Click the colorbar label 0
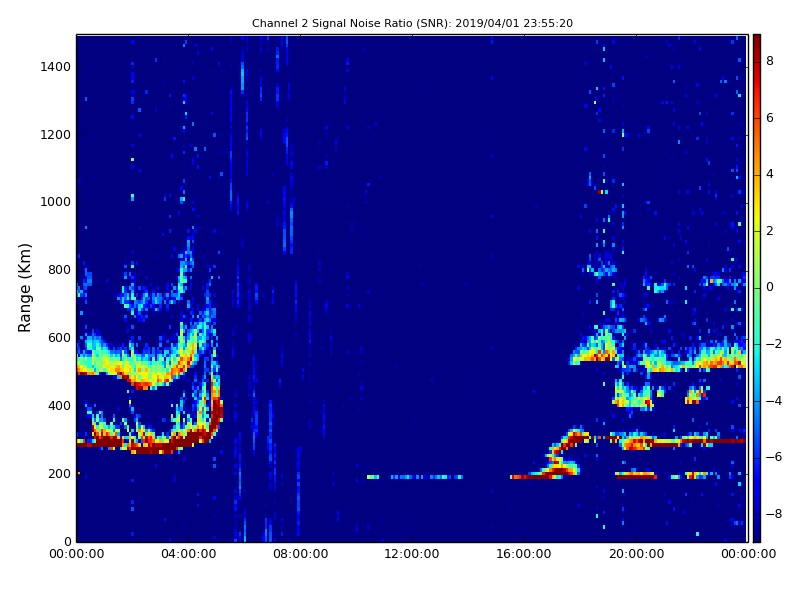800x600 pixels. [x=770, y=287]
